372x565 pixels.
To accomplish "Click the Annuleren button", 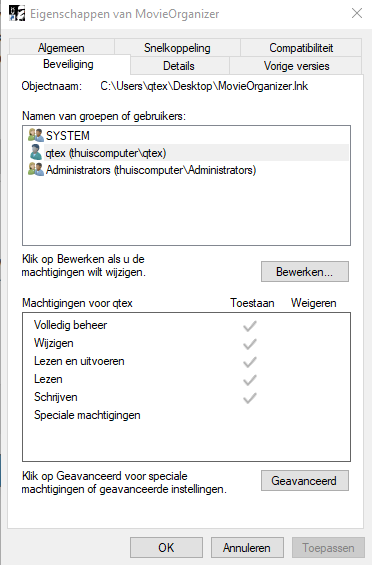I will [x=247, y=548].
